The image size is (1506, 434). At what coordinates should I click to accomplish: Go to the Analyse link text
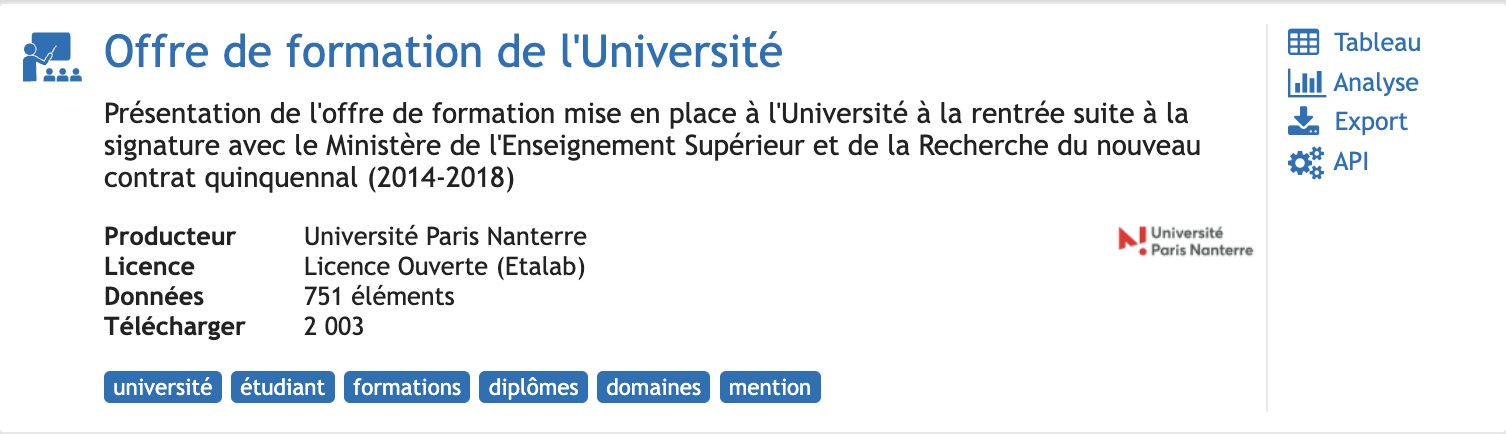tap(1376, 83)
